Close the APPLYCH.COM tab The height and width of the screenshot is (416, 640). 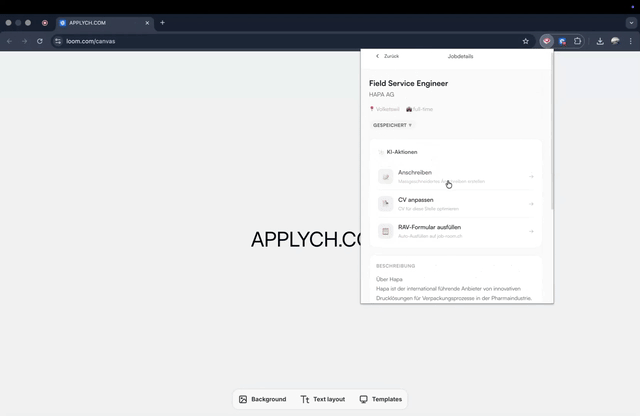[147, 23]
